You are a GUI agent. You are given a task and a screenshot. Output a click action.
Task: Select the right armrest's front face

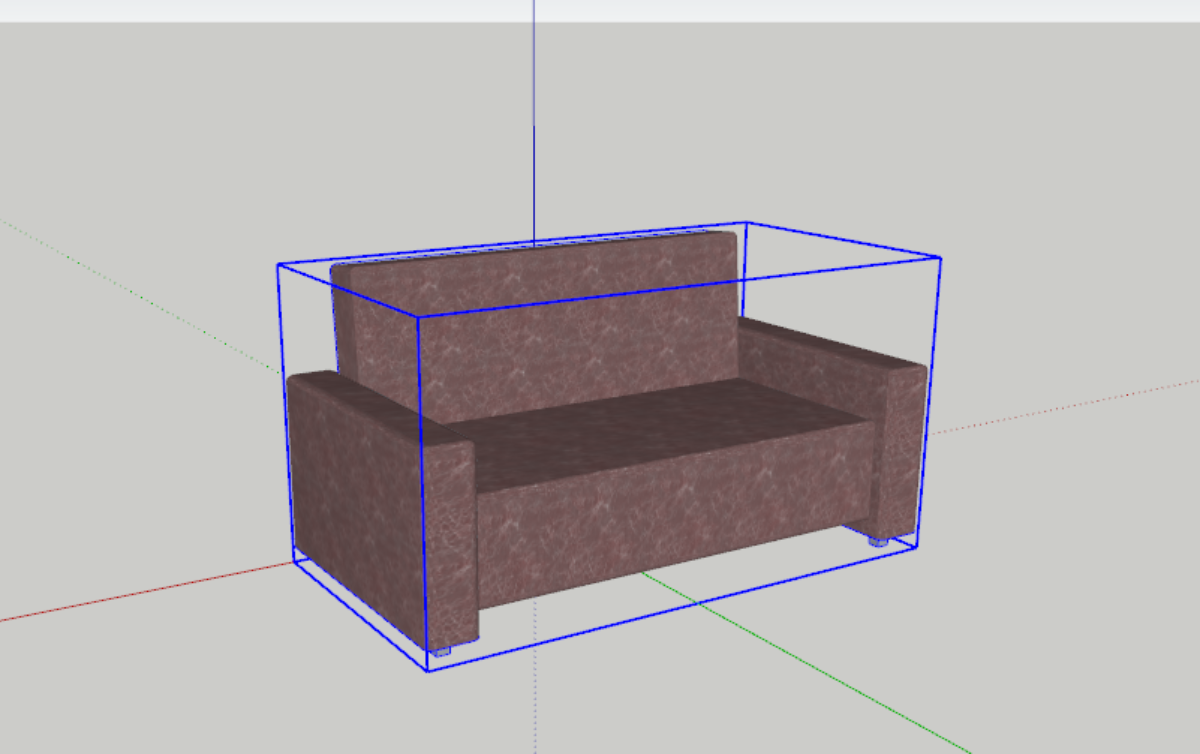click(x=900, y=450)
